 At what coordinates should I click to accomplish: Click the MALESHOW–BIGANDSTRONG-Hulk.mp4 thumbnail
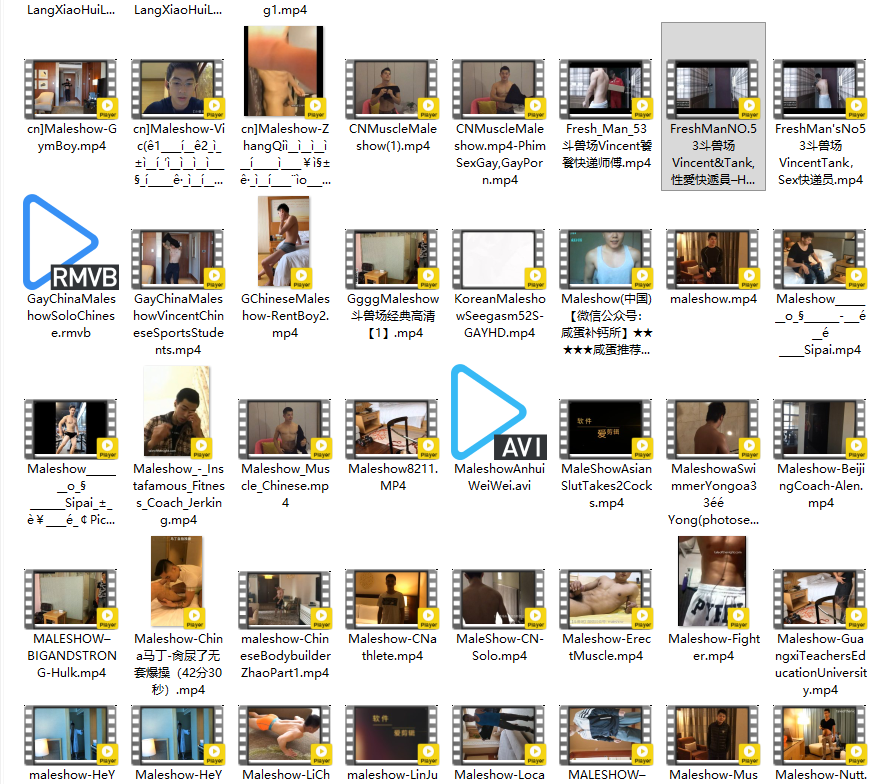(70, 598)
